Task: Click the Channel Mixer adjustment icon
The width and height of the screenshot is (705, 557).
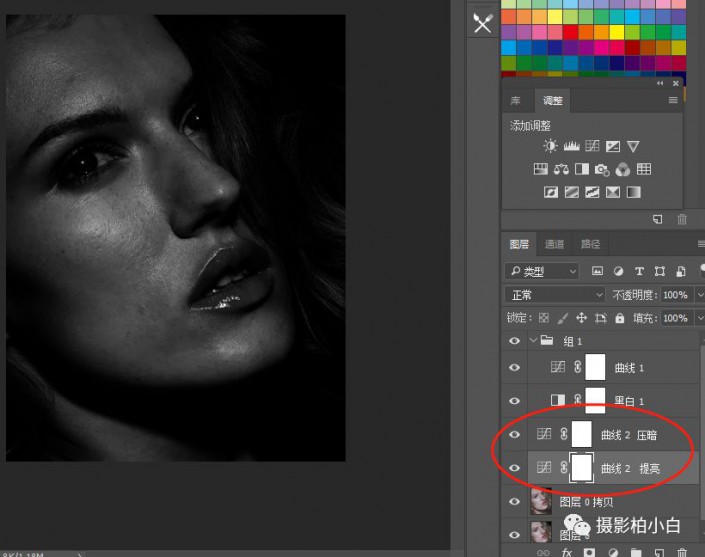Action: (x=623, y=170)
